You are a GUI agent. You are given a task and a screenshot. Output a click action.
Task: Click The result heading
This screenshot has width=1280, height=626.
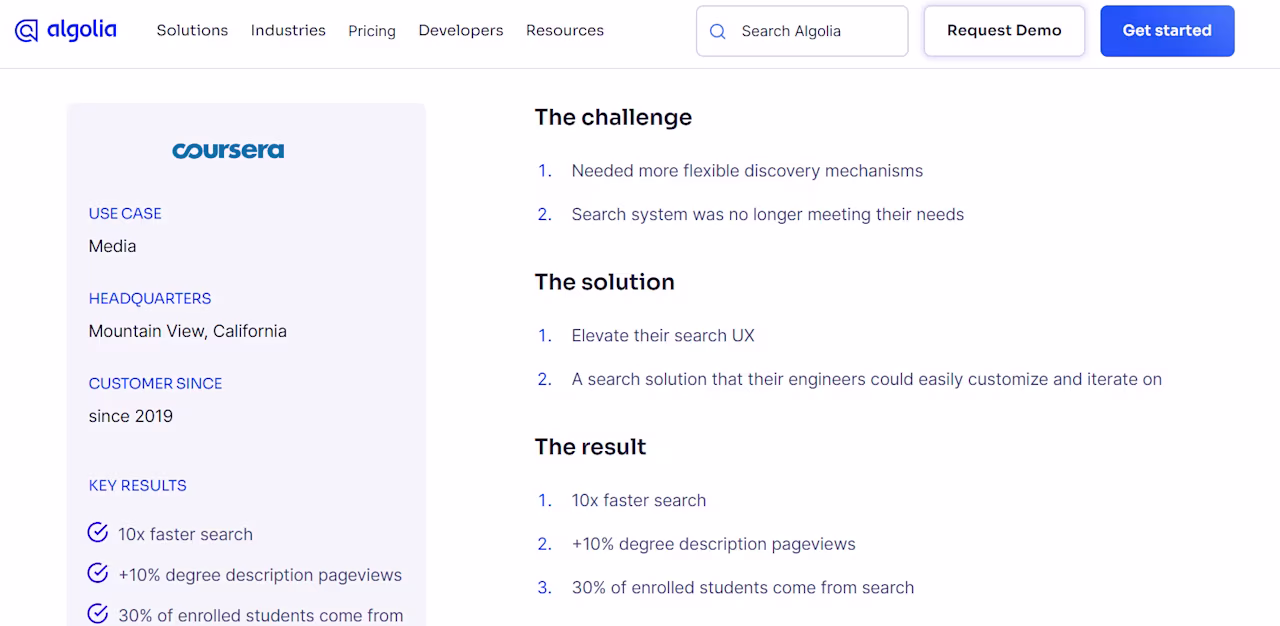[590, 447]
